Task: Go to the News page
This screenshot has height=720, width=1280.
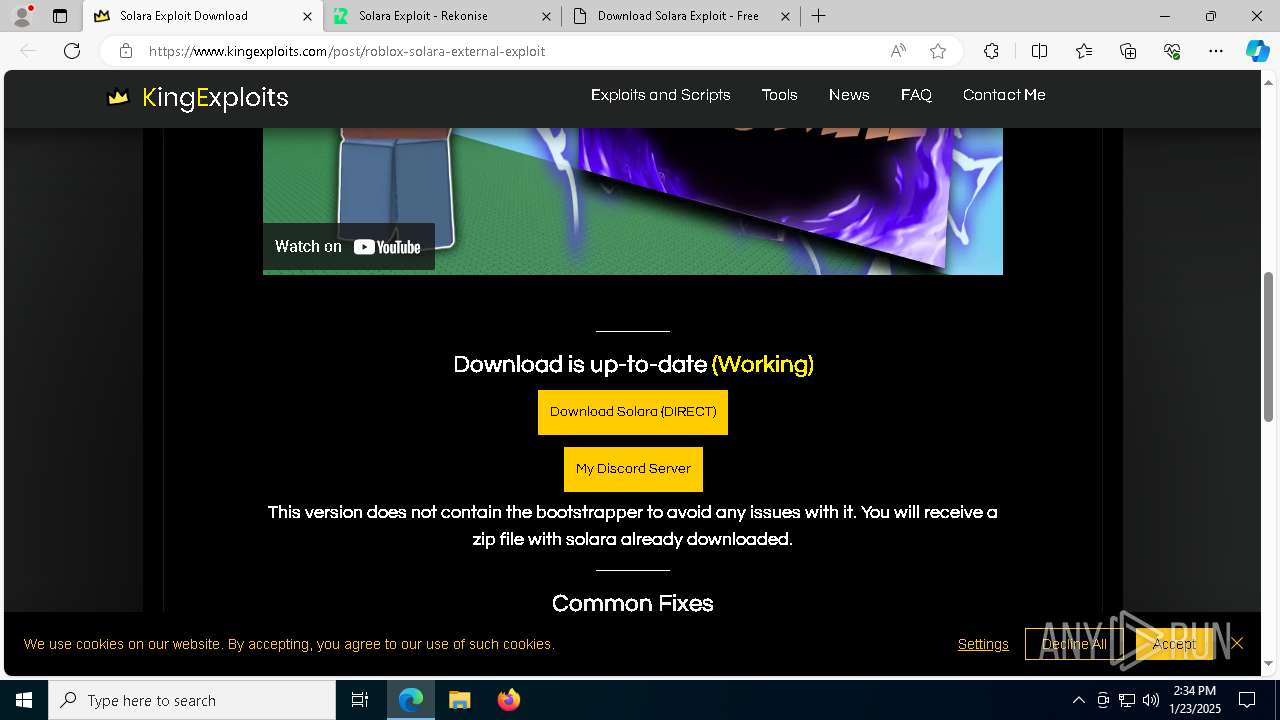Action: click(849, 95)
